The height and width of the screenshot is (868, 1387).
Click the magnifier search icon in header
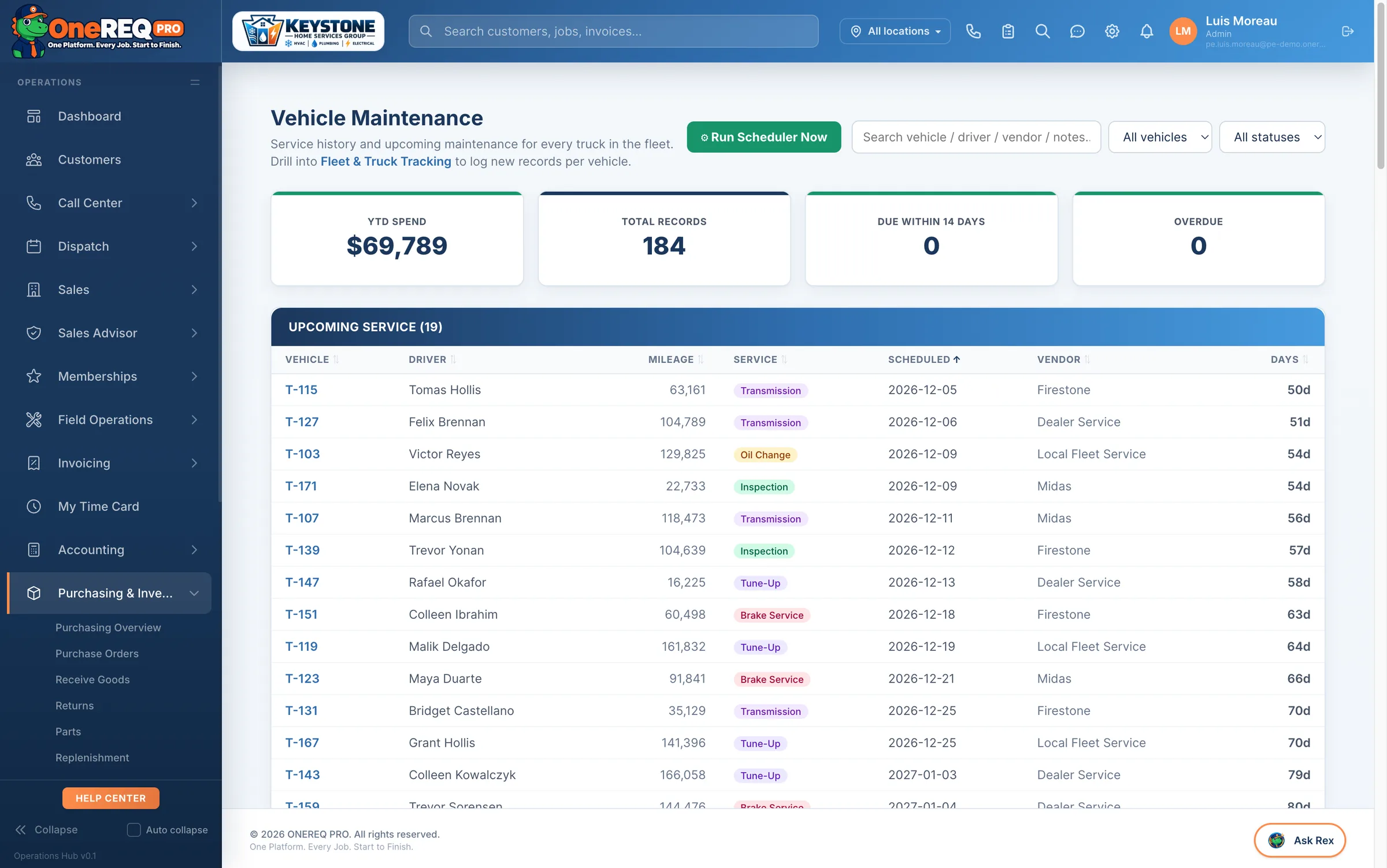tap(1043, 31)
